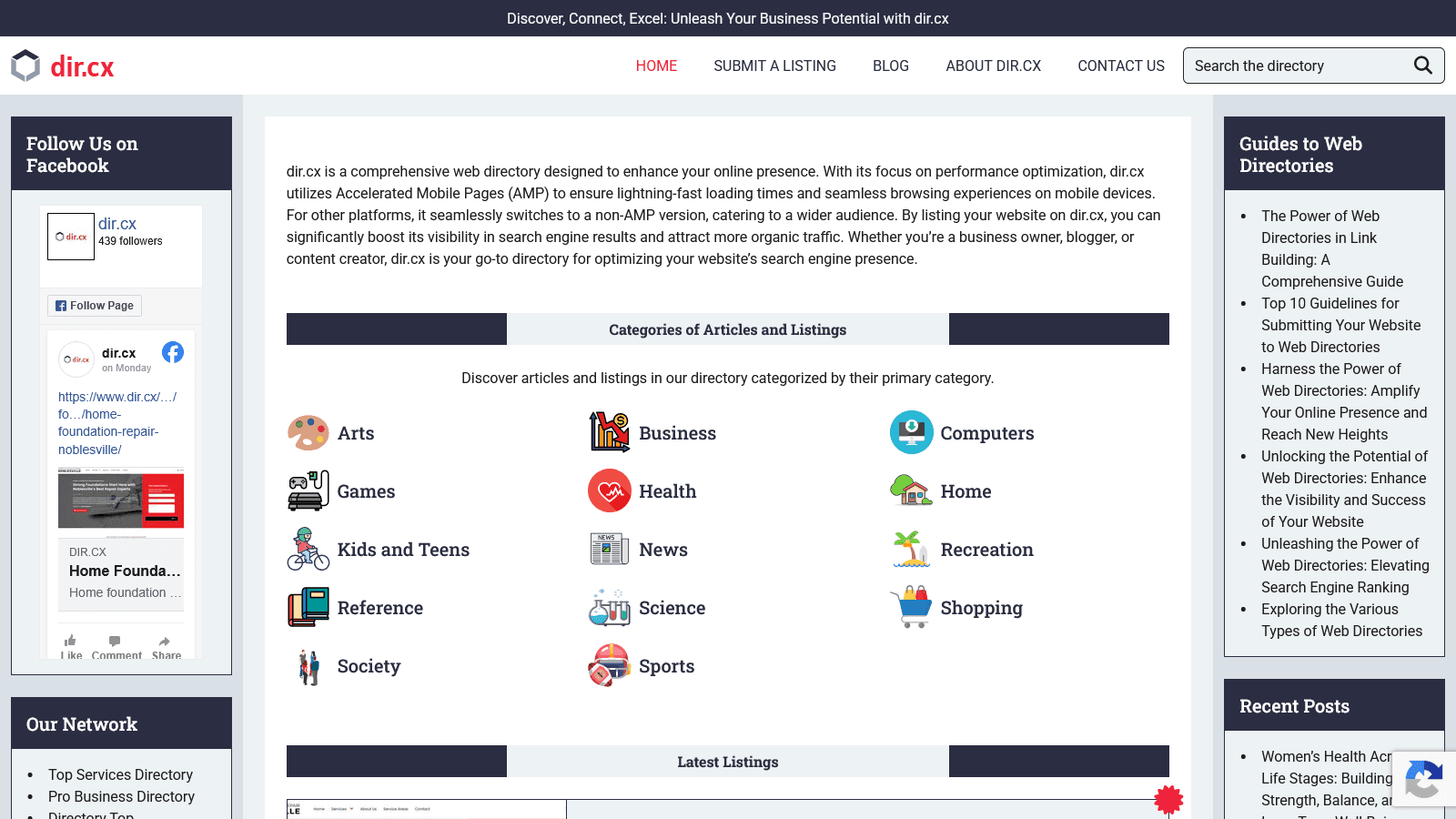Open the Facebook icon in the feed post
Viewport: 1456px width, 819px height.
[173, 352]
